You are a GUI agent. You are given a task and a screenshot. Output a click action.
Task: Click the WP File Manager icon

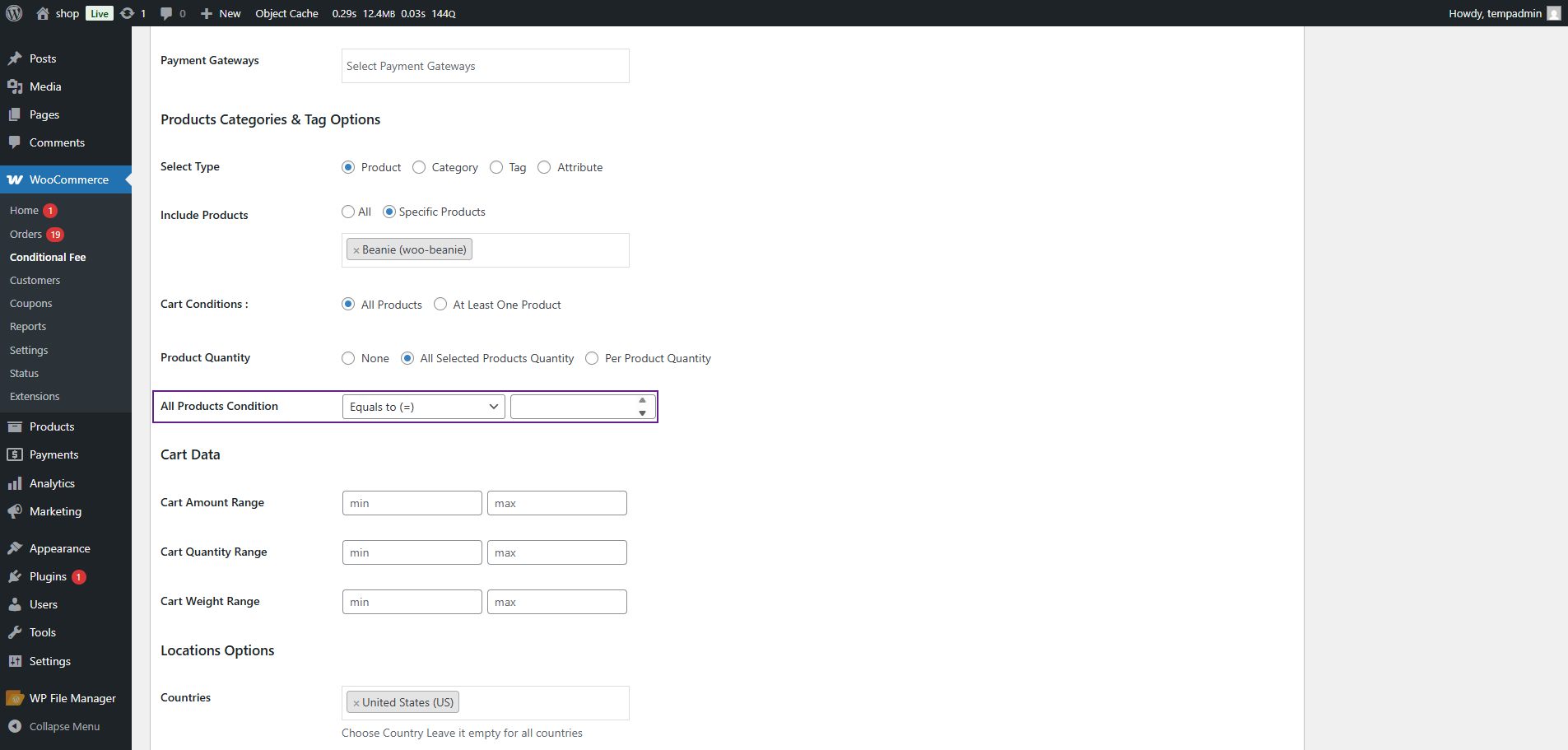pos(15,698)
